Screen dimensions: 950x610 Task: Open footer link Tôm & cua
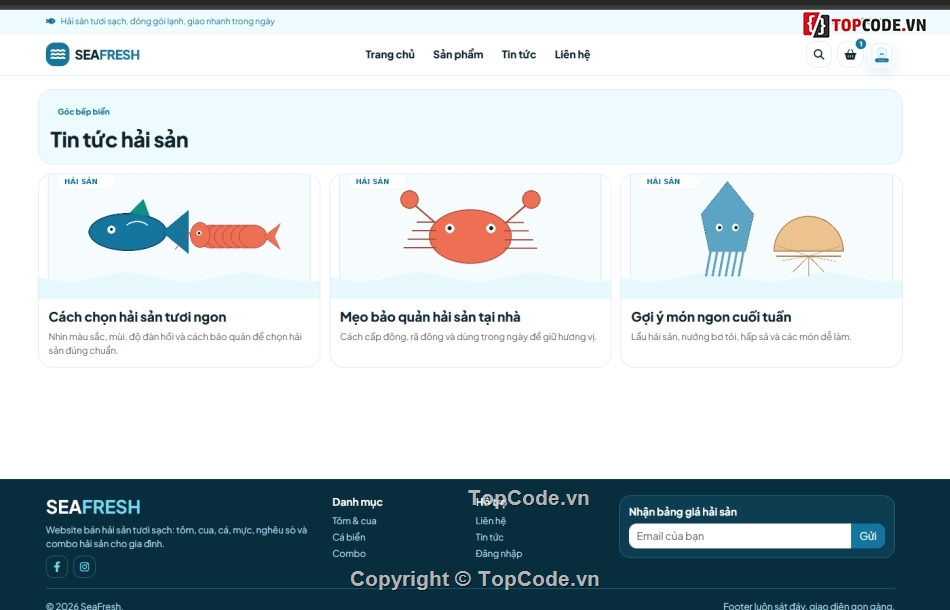point(354,521)
